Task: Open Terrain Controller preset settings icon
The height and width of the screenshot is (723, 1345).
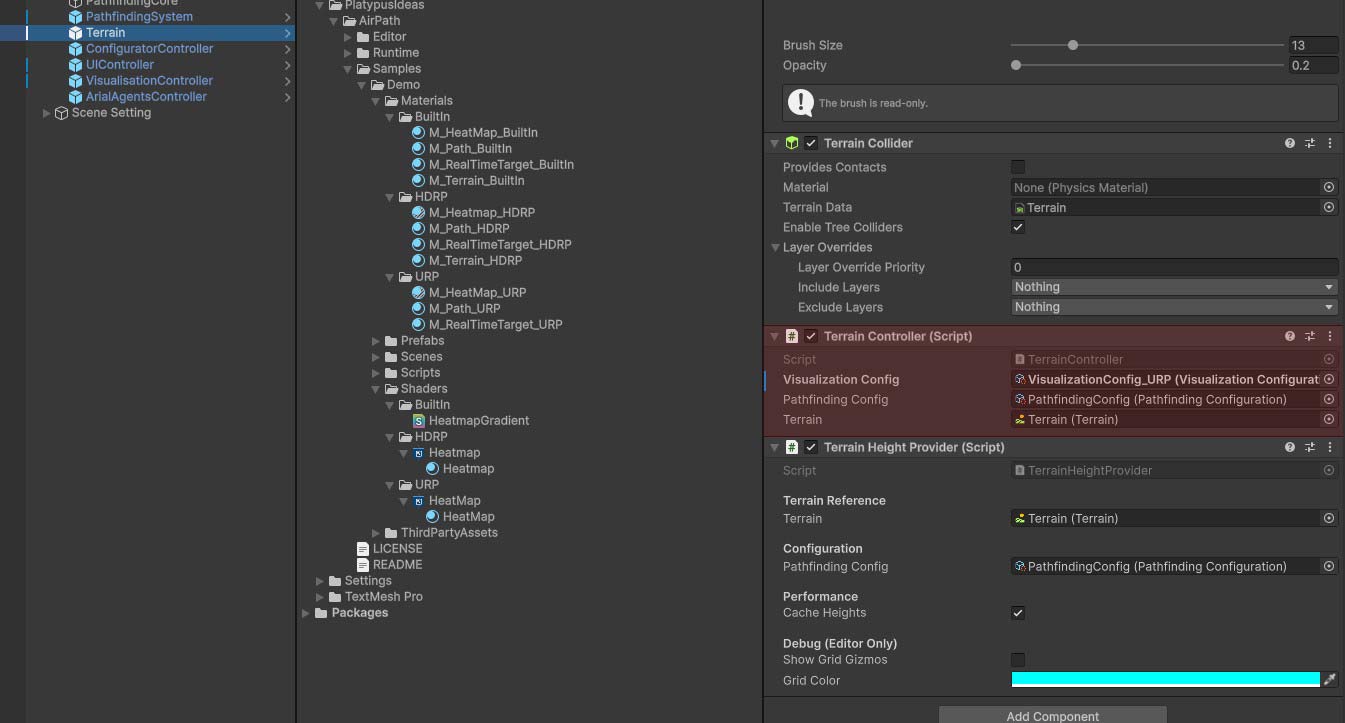Action: tap(1310, 336)
